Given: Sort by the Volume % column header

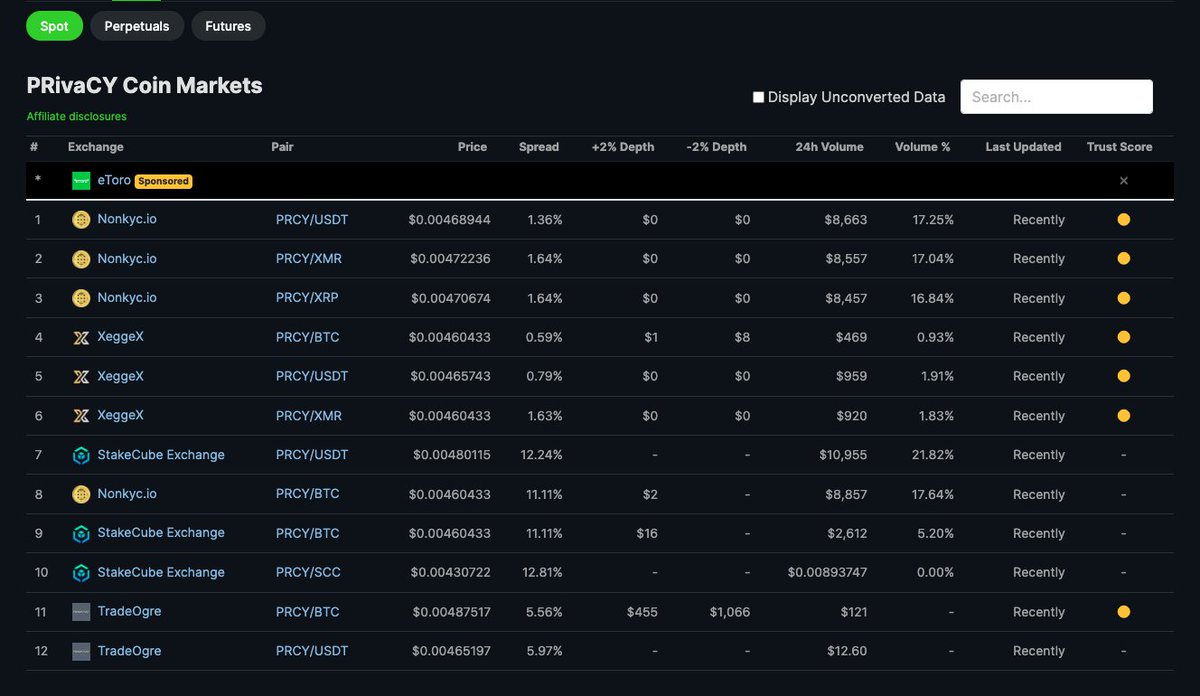Looking at the screenshot, I should (x=923, y=147).
